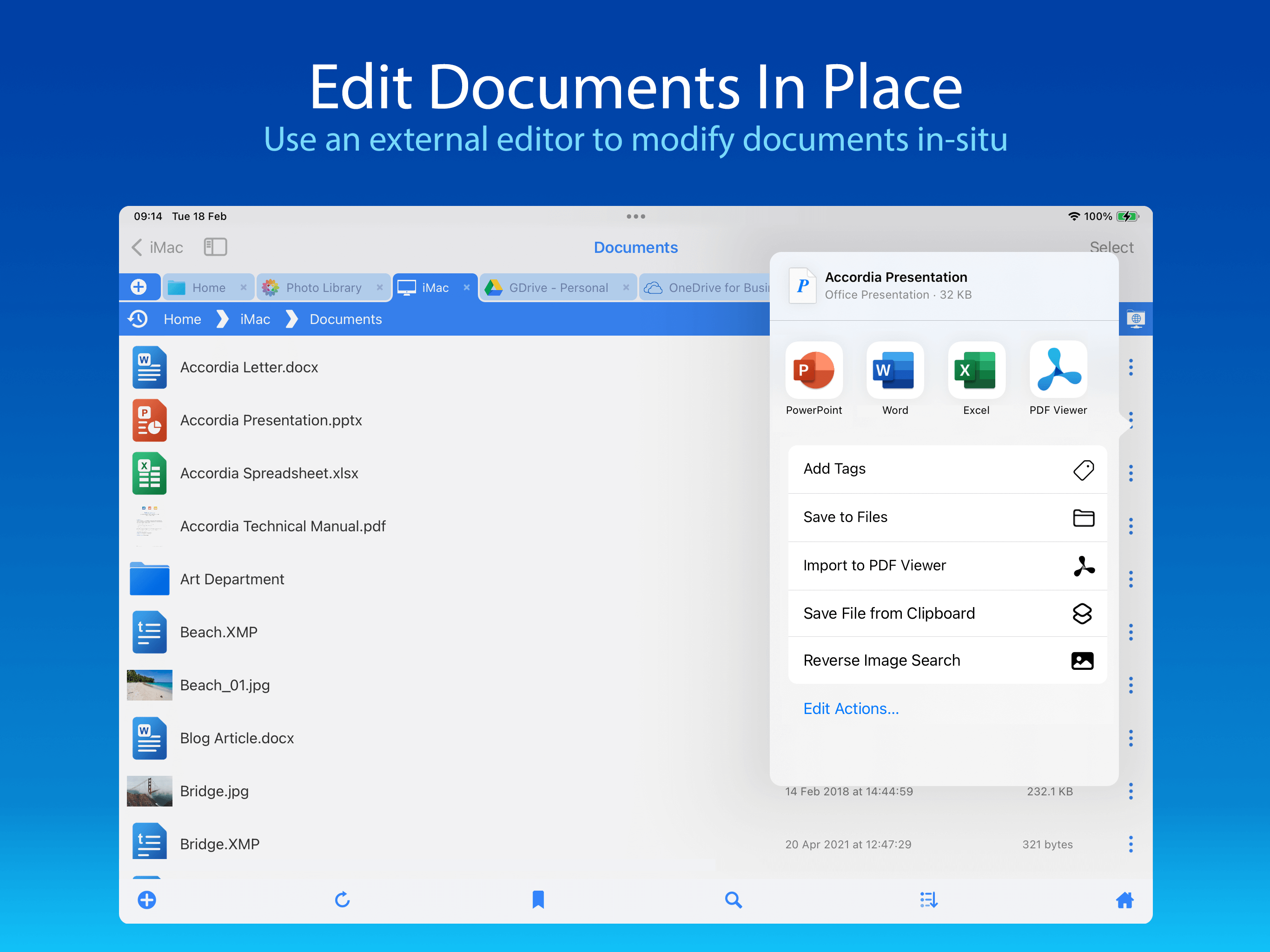Viewport: 1270px width, 952px height.
Task: Open the Beach_01.jpg thumbnail
Action: point(149,685)
